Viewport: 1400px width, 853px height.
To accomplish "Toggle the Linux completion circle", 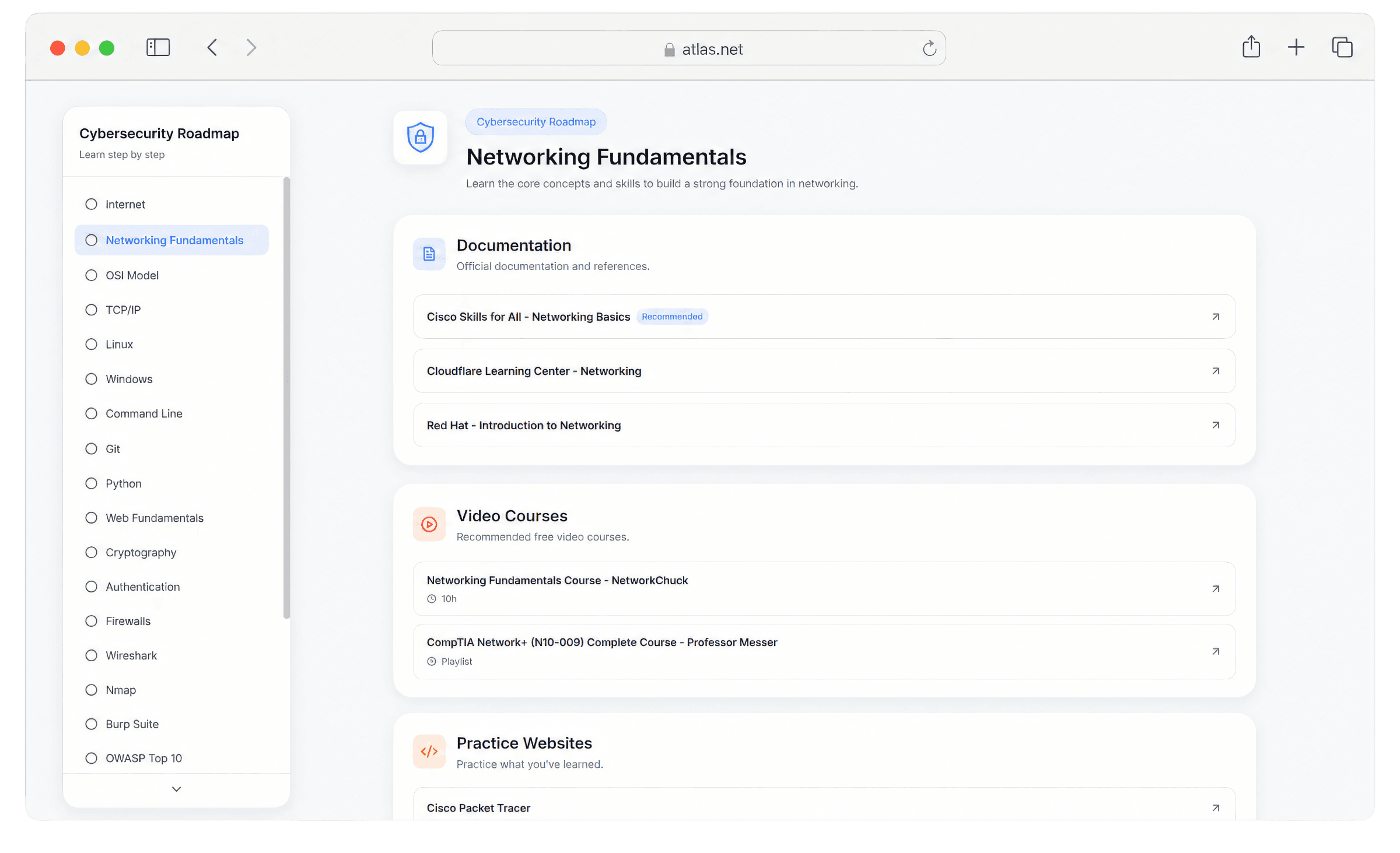I will coord(91,344).
